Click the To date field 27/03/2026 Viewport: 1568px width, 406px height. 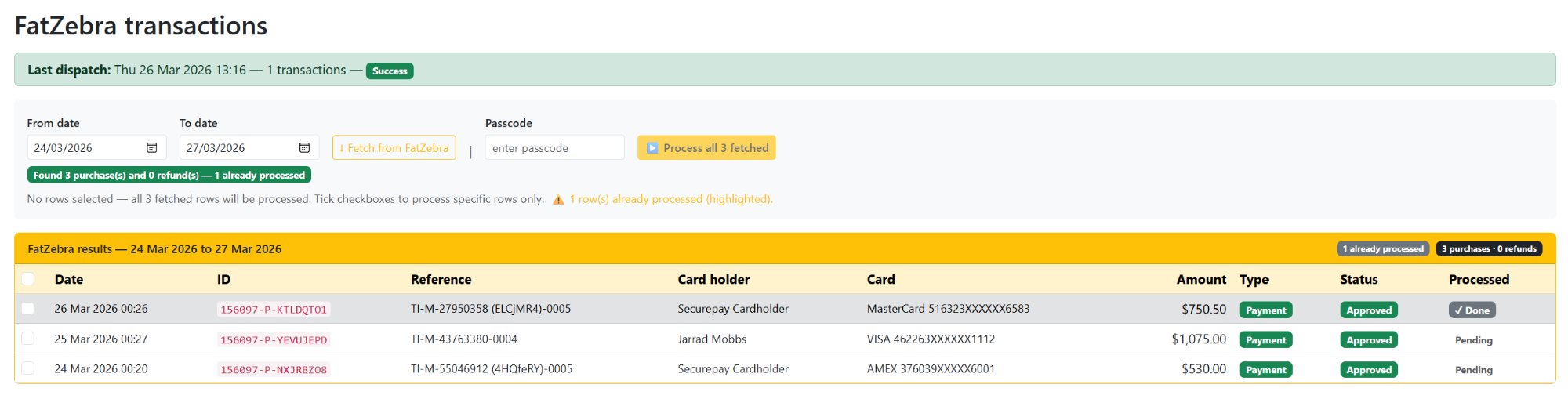237,148
